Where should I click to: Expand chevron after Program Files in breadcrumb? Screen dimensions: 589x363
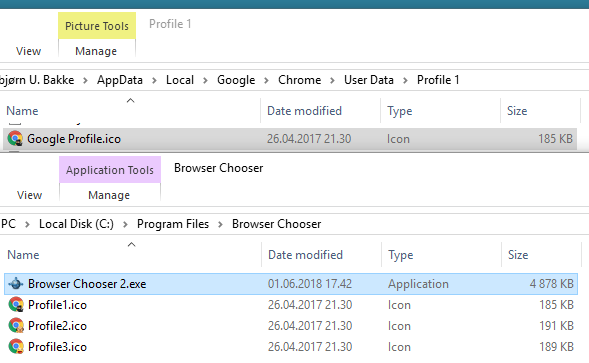coord(220,224)
